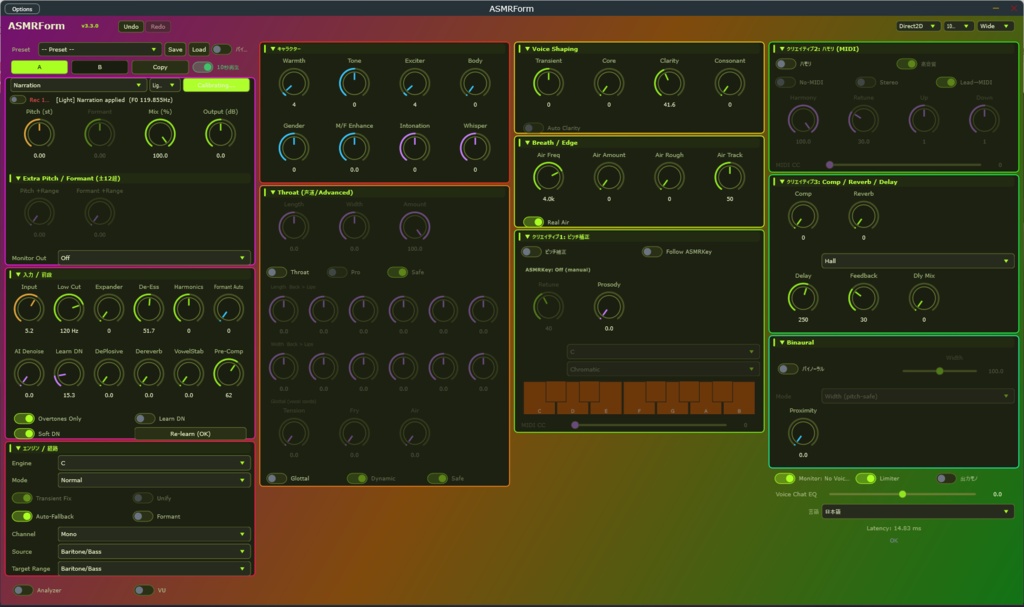Disable the Real Air toggle
This screenshot has width=1024, height=607.
pyautogui.click(x=534, y=222)
